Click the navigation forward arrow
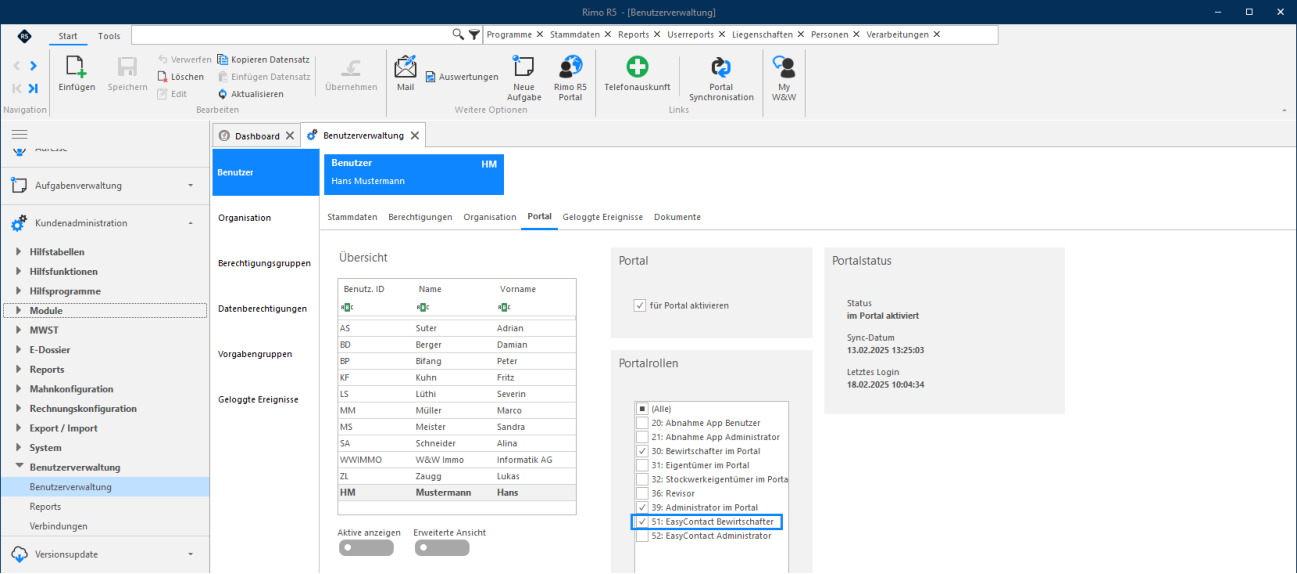Viewport: 1297px width, 574px height. coord(33,65)
